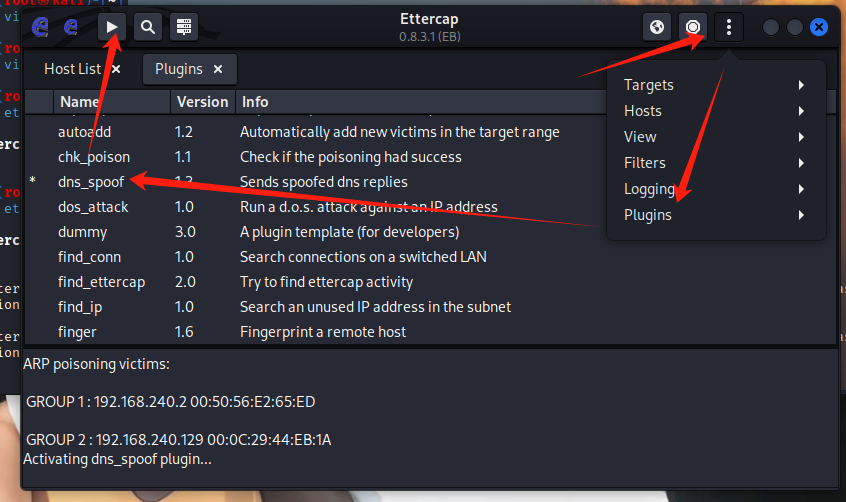Screen dimensions: 846x502
Task: Click the globe MITM menu icon
Action: click(657, 27)
